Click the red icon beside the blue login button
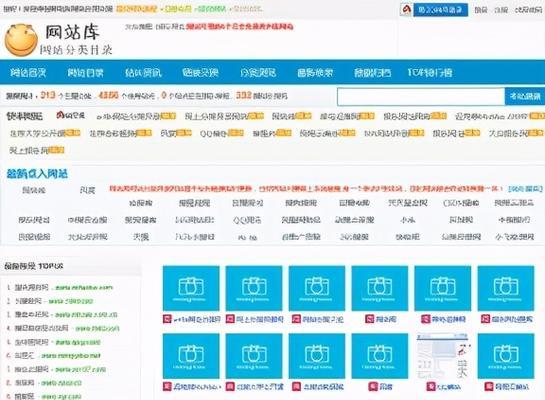Image resolution: width=545 pixels, height=400 pixels. (x=406, y=9)
